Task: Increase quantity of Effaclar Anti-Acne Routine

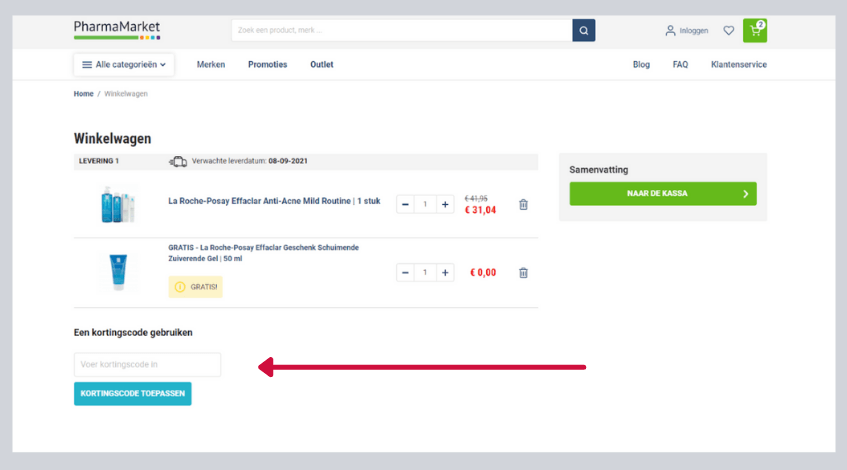Action: coord(446,205)
